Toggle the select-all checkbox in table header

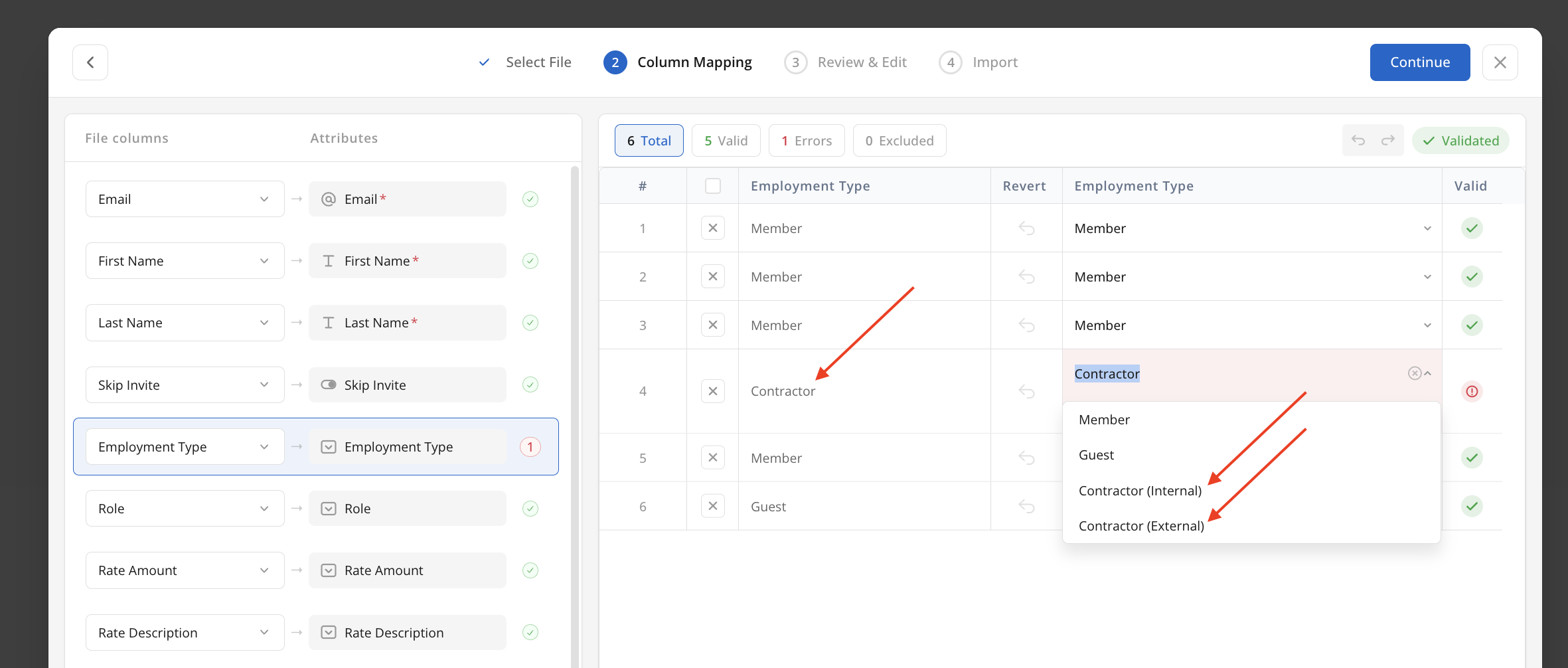712,186
